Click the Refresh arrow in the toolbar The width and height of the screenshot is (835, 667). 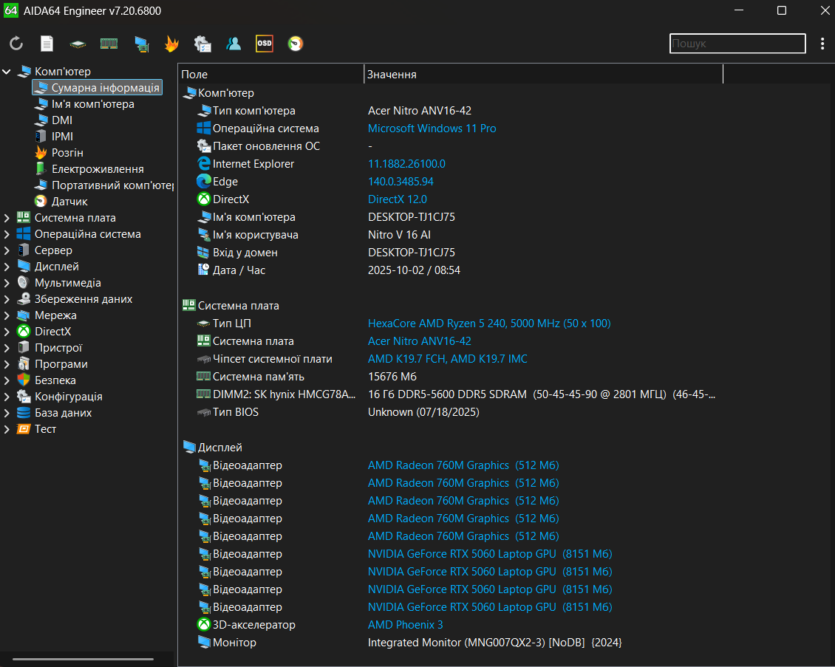16,44
